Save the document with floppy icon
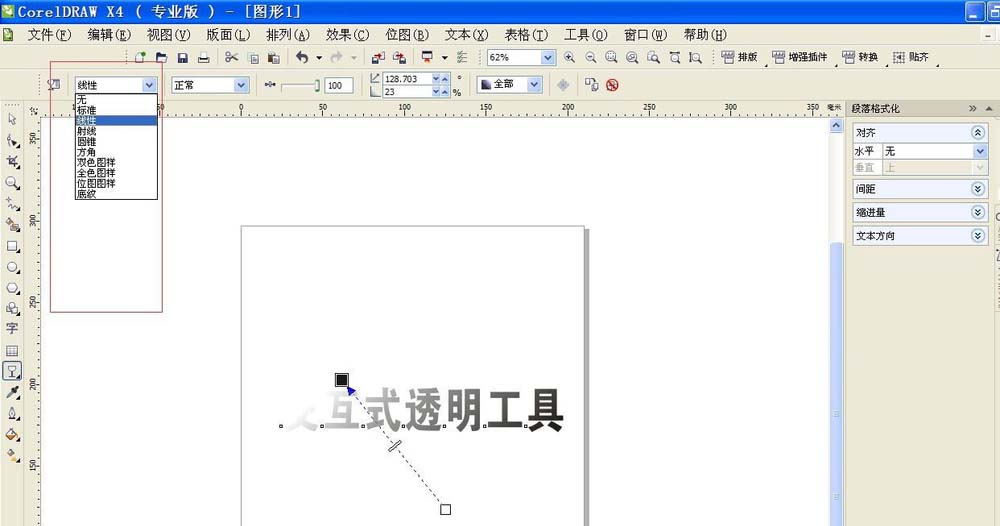This screenshot has width=1000, height=526. point(182,58)
